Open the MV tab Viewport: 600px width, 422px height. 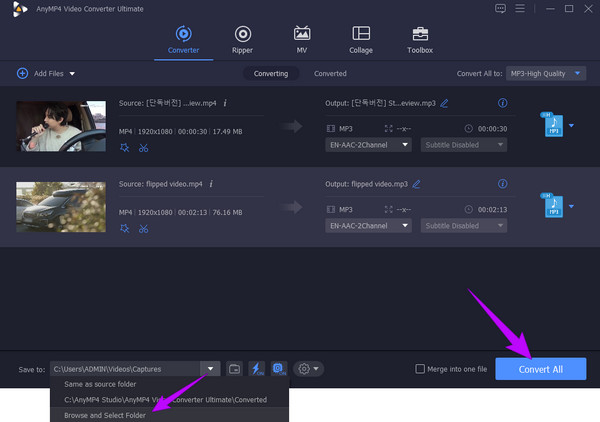point(302,40)
